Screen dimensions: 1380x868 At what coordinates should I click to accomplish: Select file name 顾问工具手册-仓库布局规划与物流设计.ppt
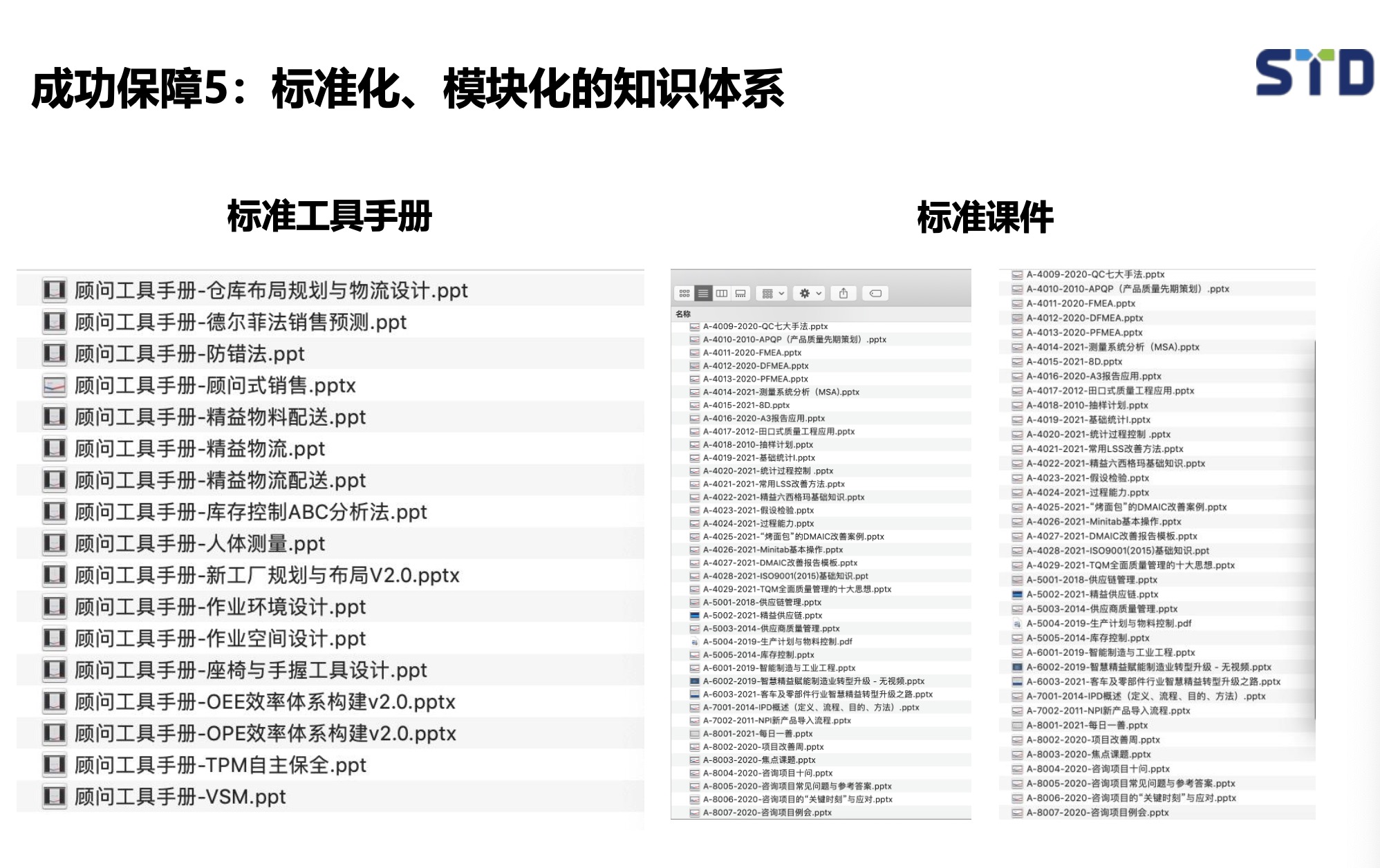[x=271, y=290]
